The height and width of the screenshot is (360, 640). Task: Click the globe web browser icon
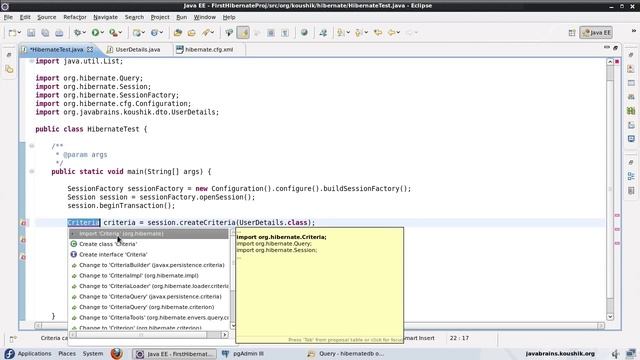304,33
